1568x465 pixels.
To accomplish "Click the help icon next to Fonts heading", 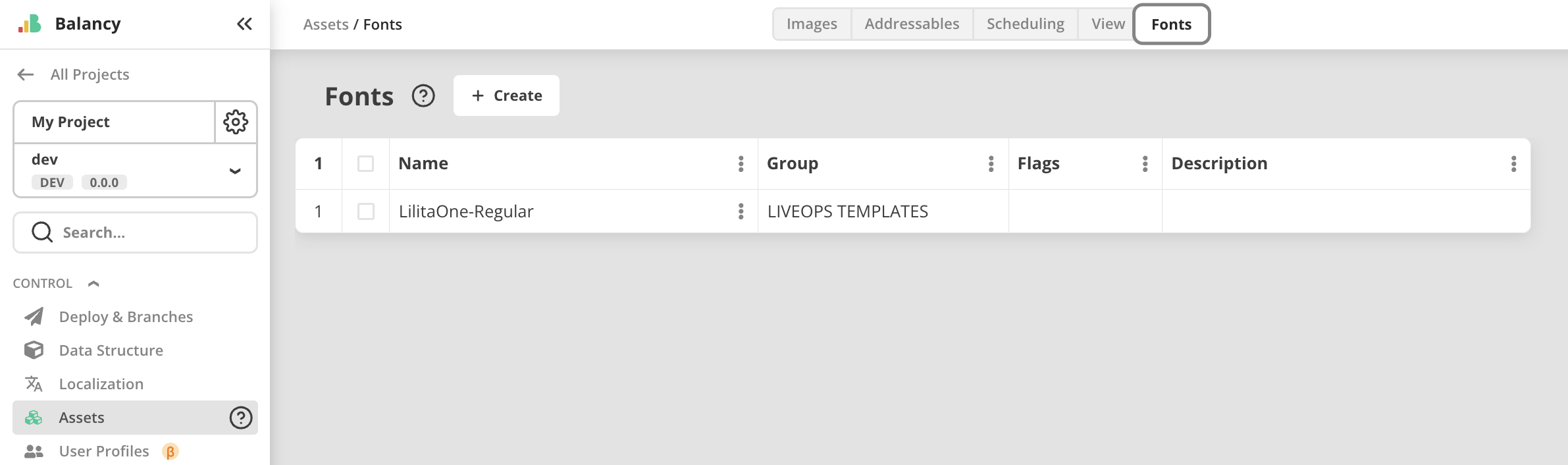I will (x=423, y=96).
